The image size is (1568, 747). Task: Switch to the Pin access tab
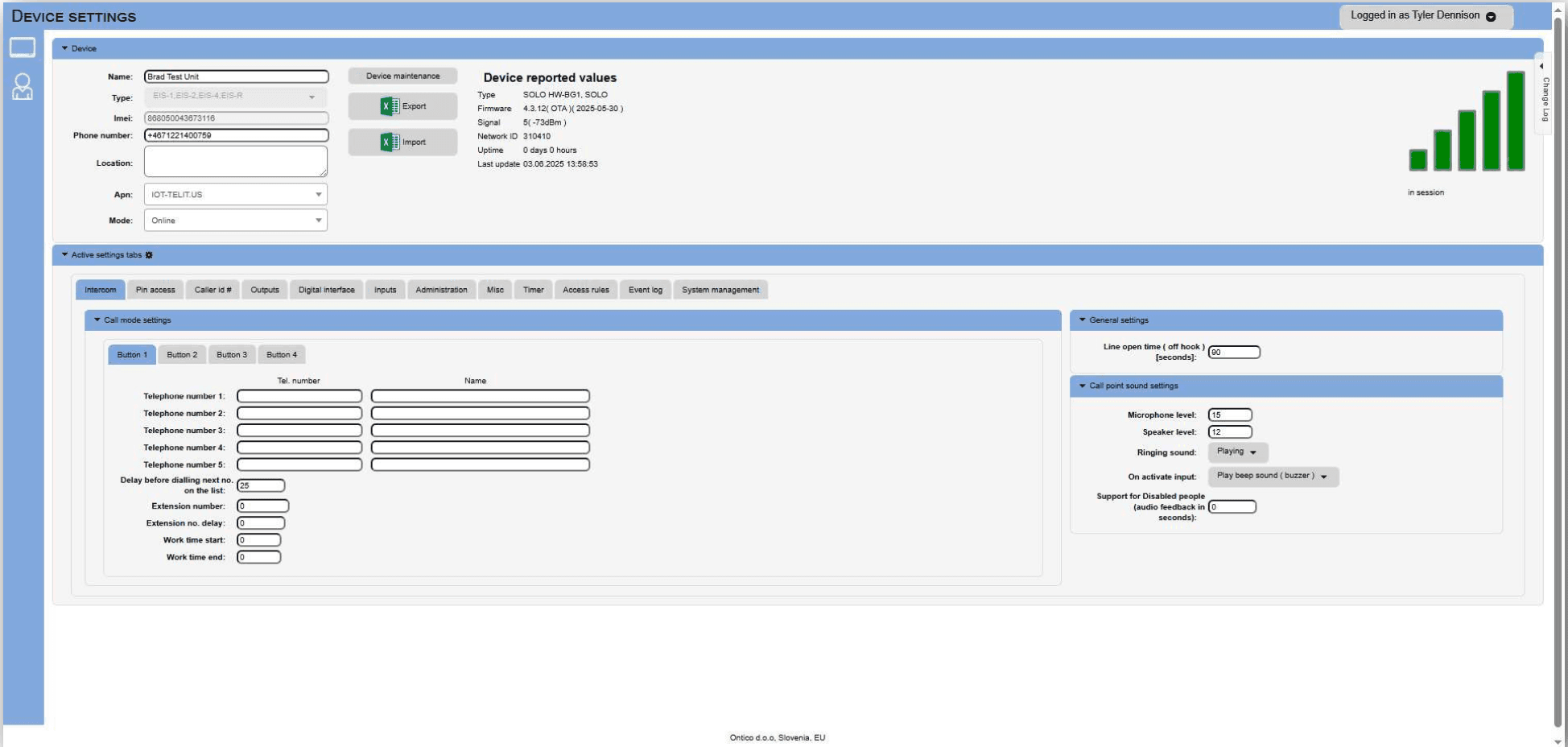pos(155,290)
